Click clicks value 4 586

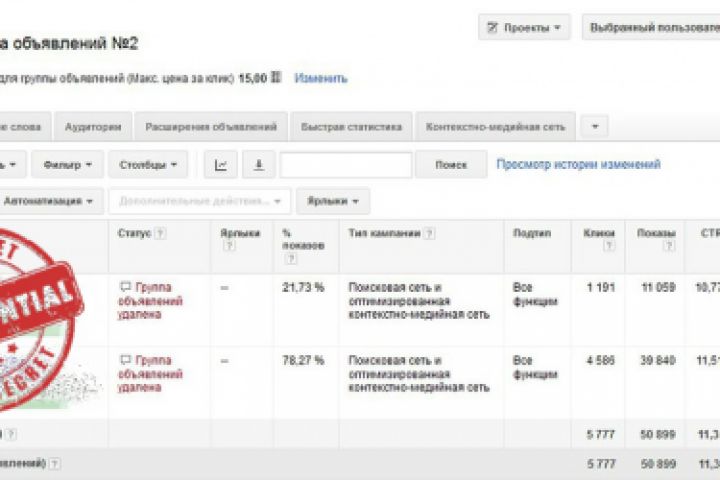point(601,361)
